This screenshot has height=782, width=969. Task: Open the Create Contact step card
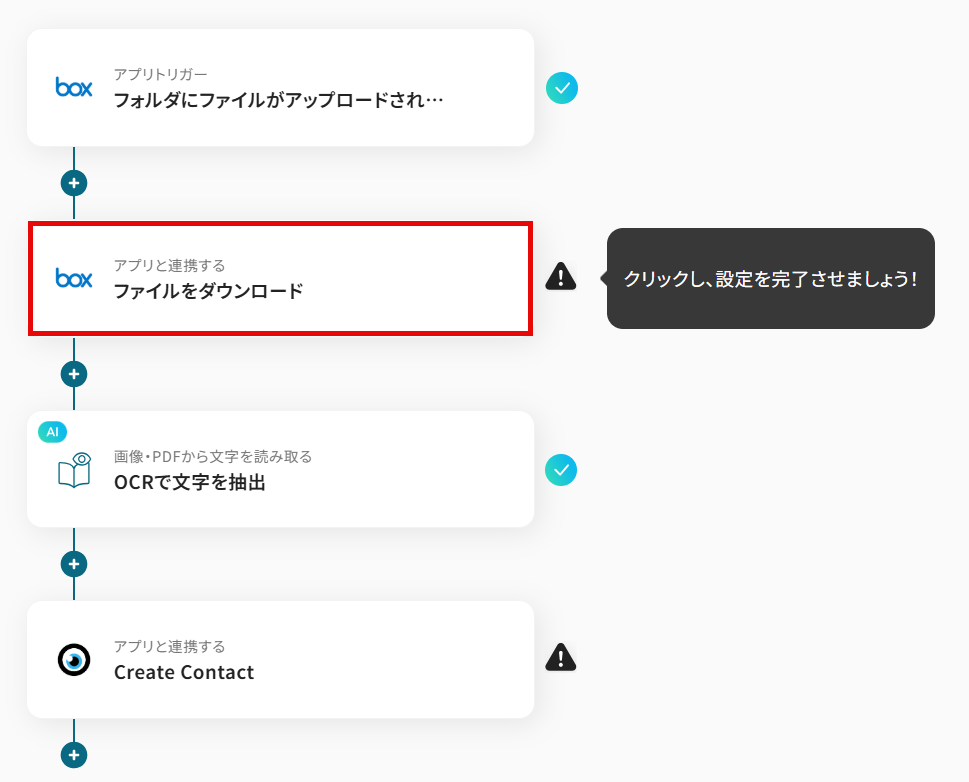[x=281, y=660]
